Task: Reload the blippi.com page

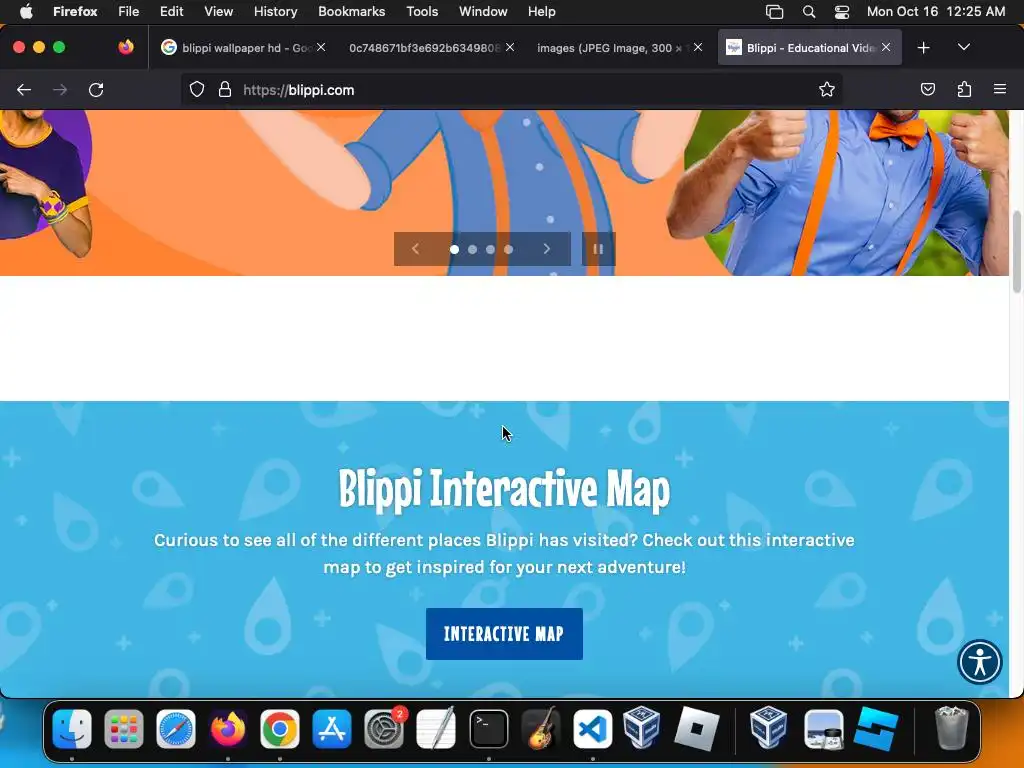Action: click(96, 89)
